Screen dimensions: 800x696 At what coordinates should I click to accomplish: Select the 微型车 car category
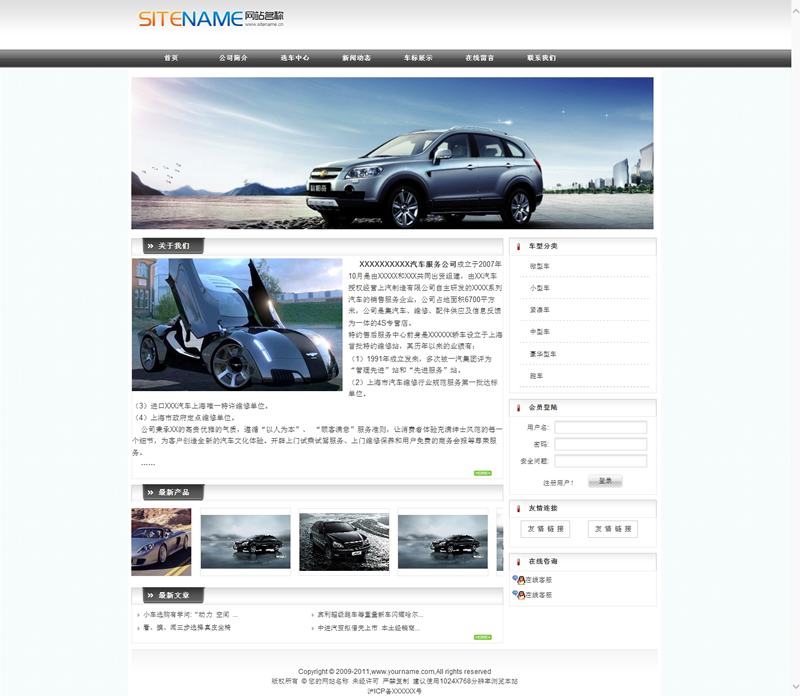tap(540, 266)
